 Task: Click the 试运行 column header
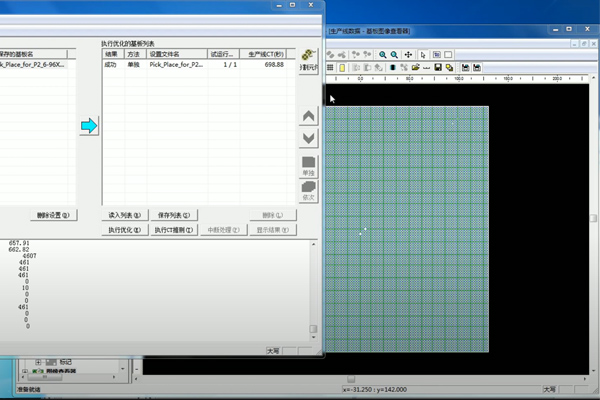(x=223, y=54)
